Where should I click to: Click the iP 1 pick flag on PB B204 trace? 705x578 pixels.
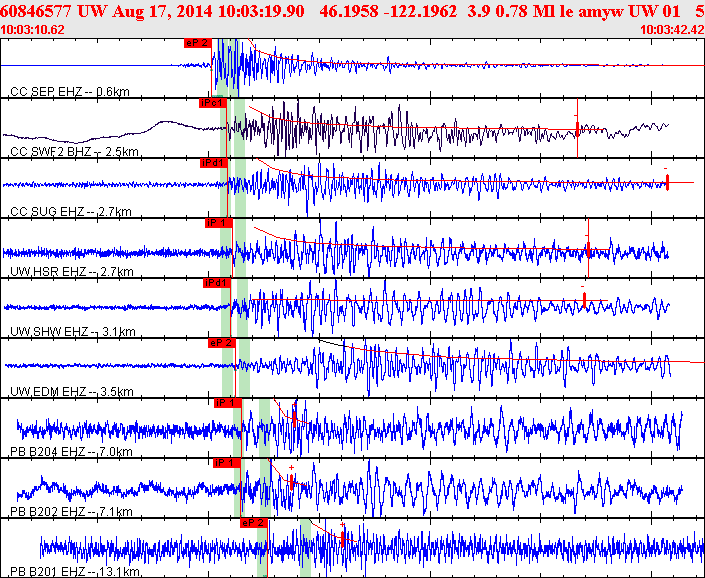[x=227, y=402]
